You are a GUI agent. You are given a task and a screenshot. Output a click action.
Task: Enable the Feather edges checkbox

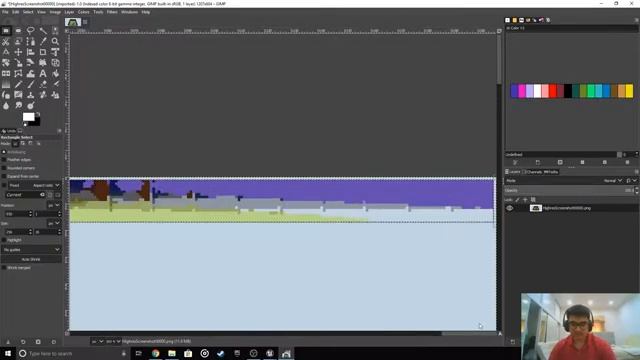click(4, 160)
